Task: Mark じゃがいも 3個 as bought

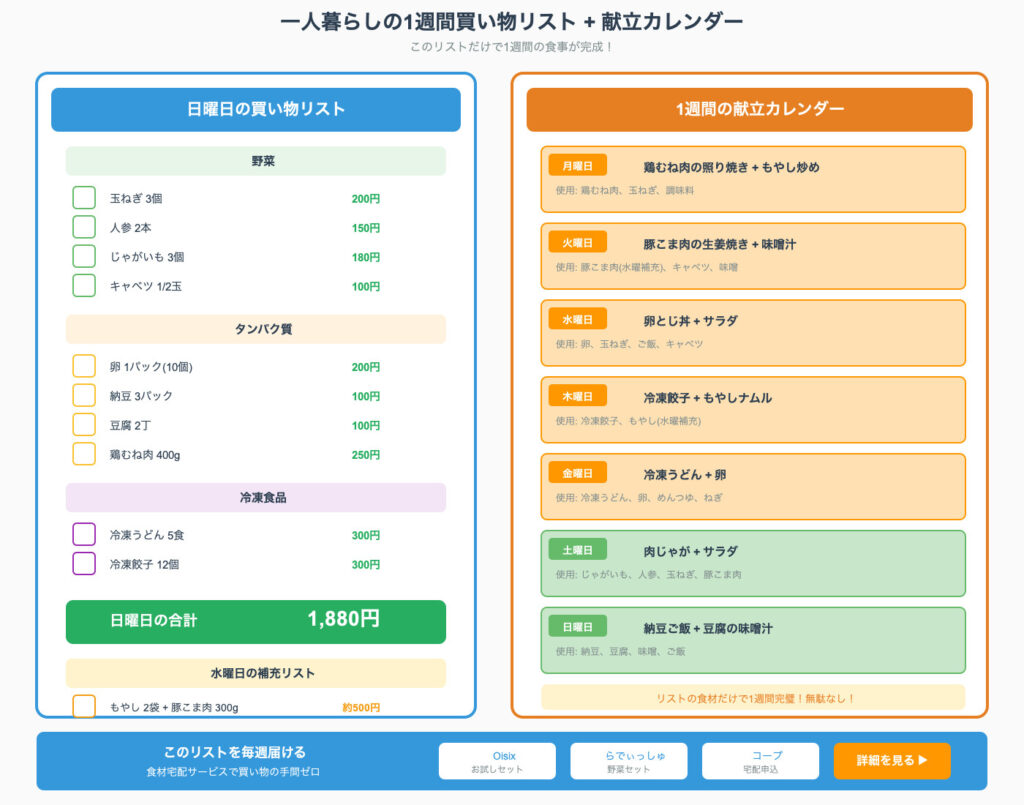Action: pos(84,256)
